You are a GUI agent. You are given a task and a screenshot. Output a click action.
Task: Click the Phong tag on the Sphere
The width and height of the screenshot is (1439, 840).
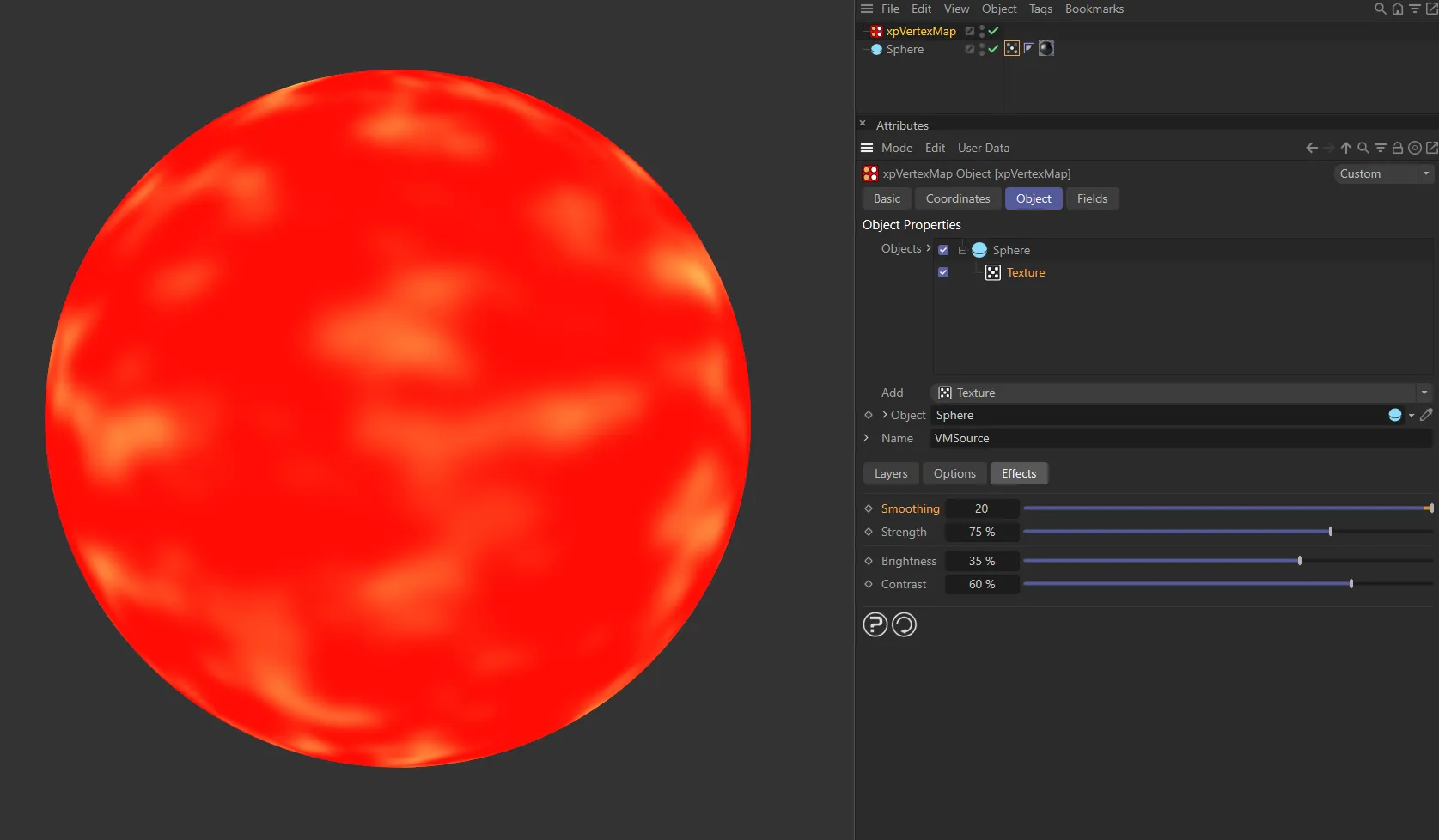pos(1028,48)
